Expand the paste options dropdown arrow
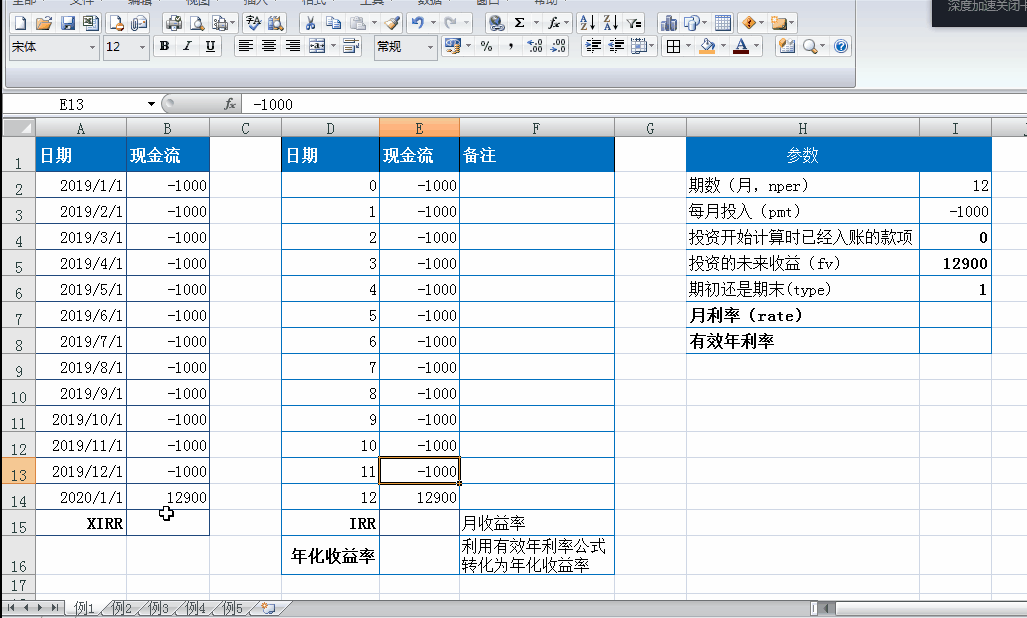This screenshot has width=1027, height=618. [374, 24]
